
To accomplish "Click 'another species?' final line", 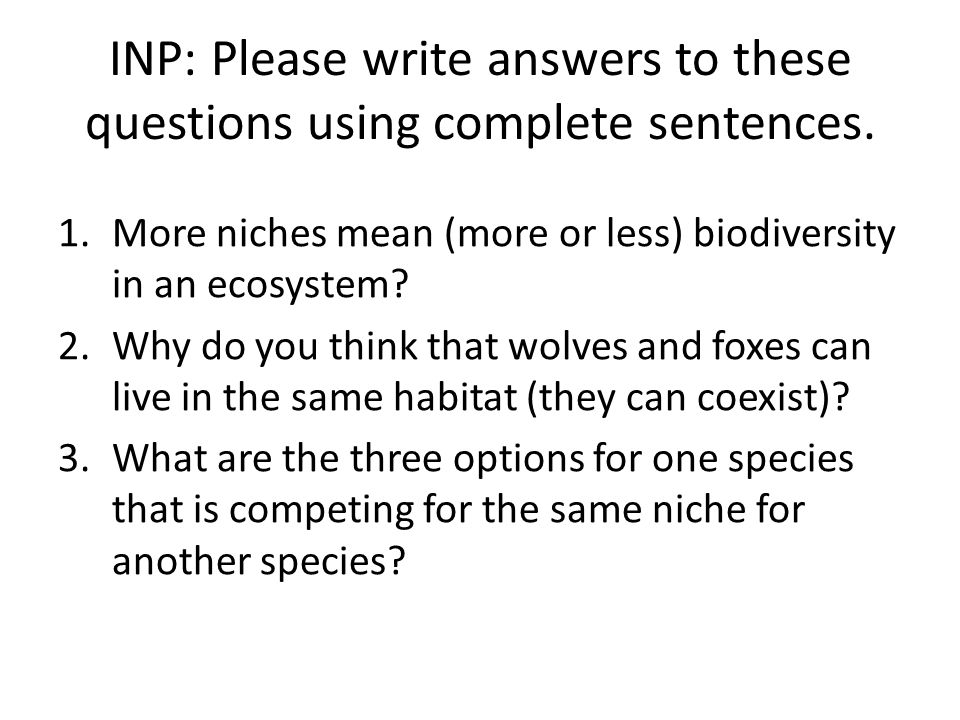I will 259,561.
